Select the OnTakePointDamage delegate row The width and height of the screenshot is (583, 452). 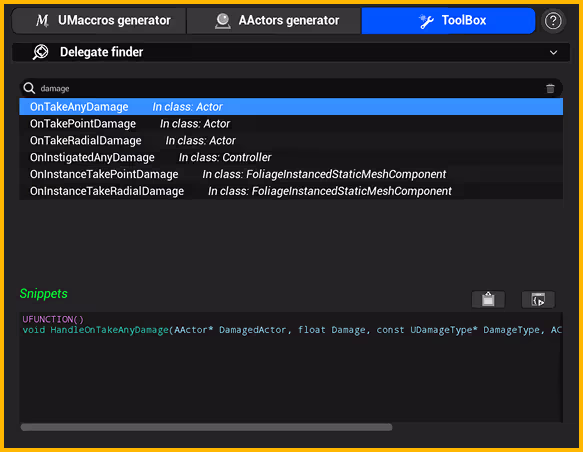coord(291,124)
